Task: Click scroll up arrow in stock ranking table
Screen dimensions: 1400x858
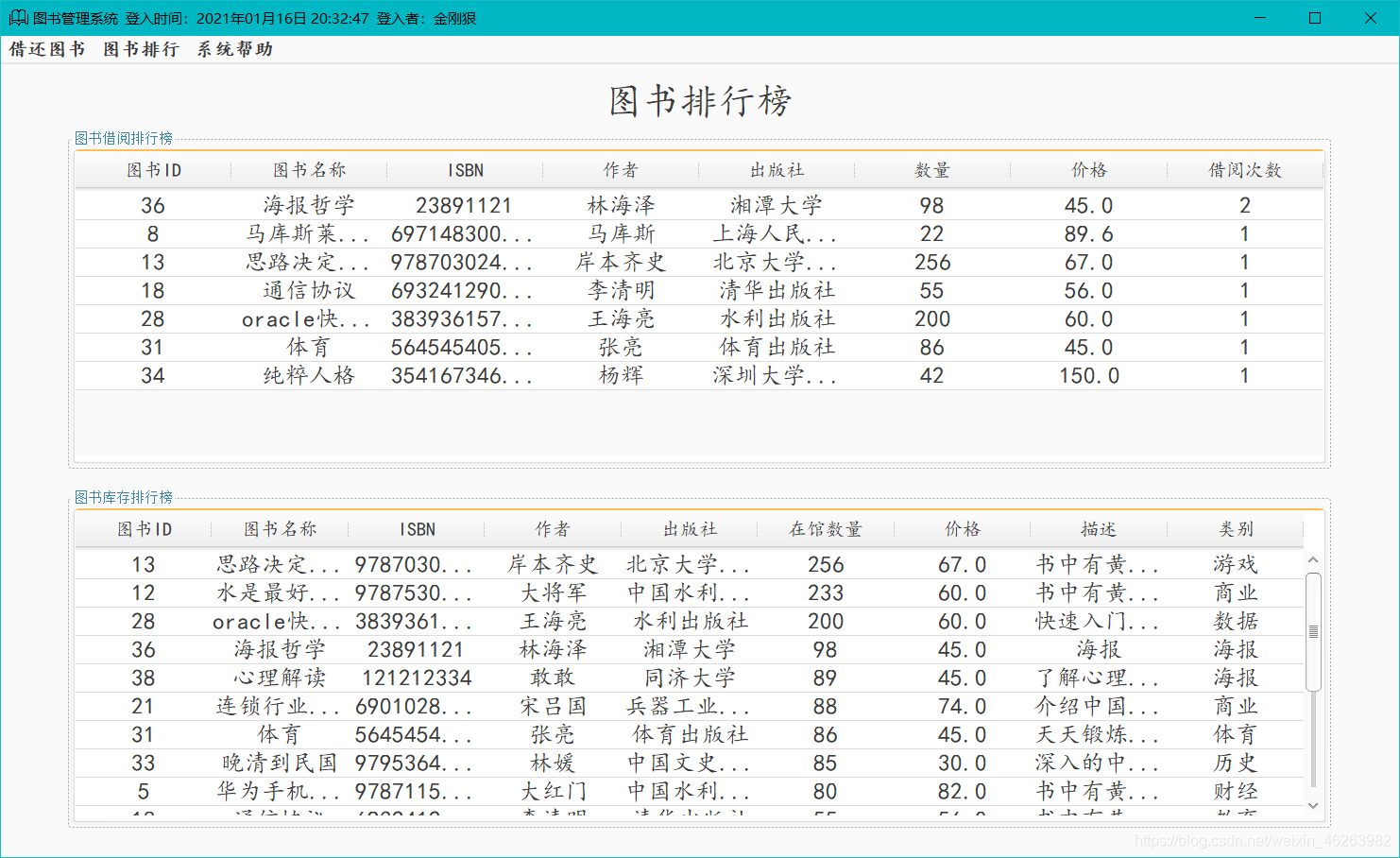Action: coord(1313,560)
